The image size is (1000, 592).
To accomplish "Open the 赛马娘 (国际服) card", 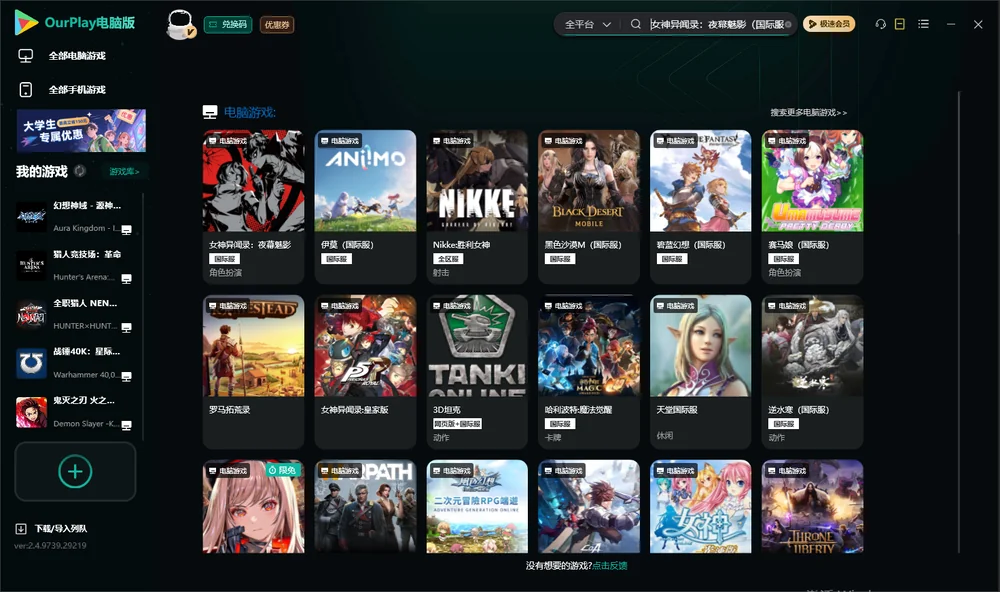I will (812, 207).
